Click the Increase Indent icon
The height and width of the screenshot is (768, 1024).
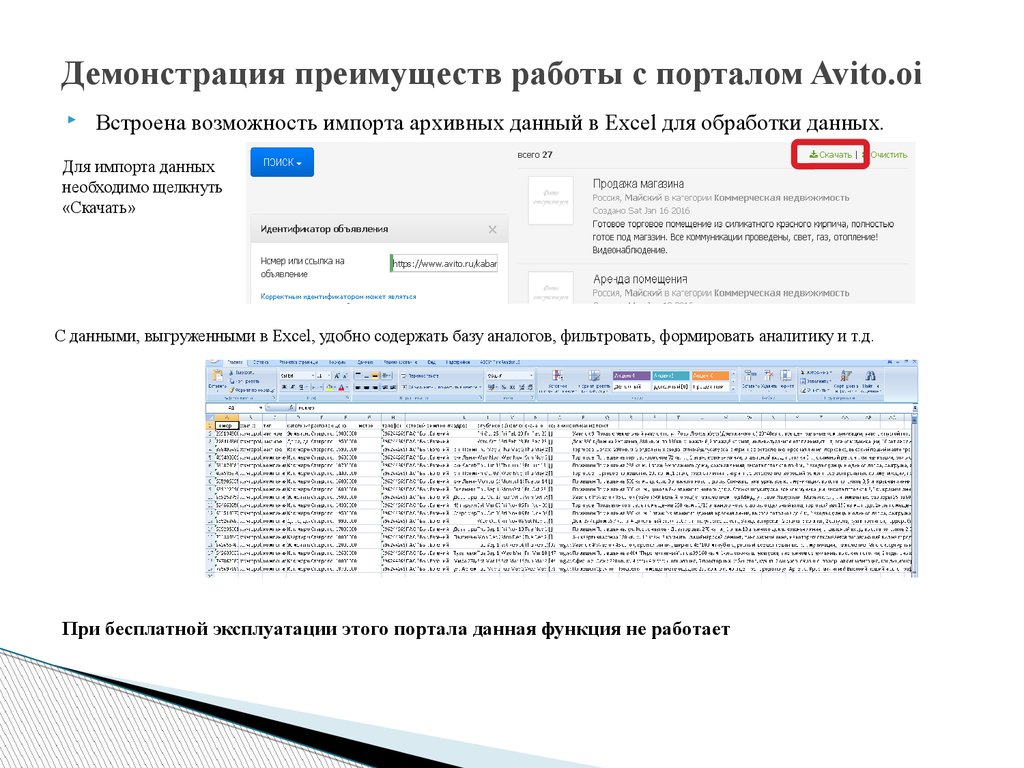click(392, 387)
